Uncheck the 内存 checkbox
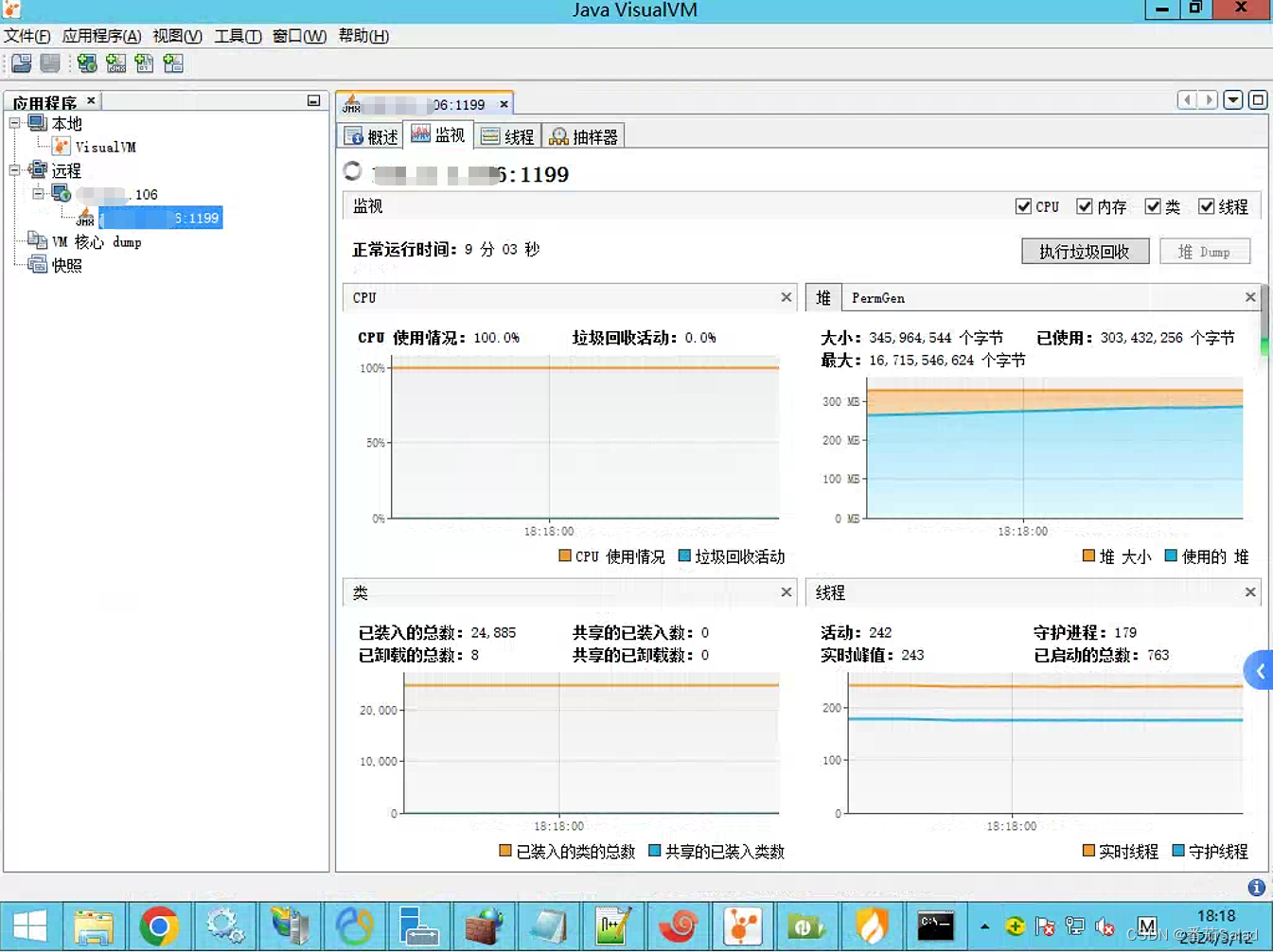 [1085, 206]
